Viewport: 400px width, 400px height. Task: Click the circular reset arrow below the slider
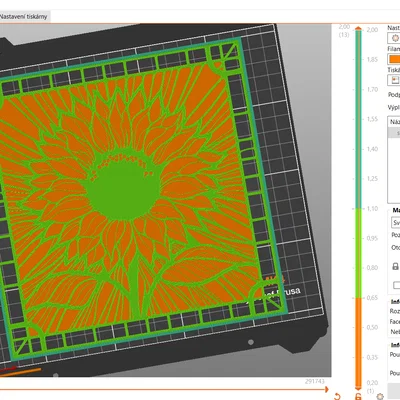337,396
